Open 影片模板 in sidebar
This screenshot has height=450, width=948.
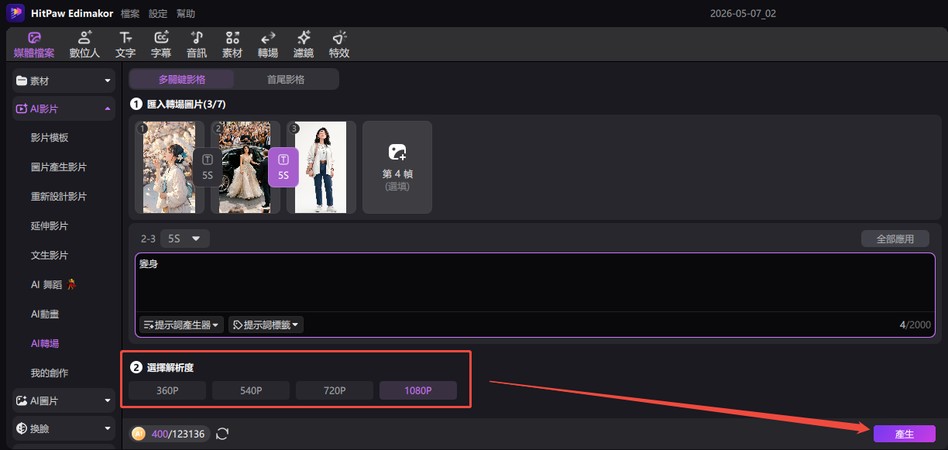pos(50,138)
